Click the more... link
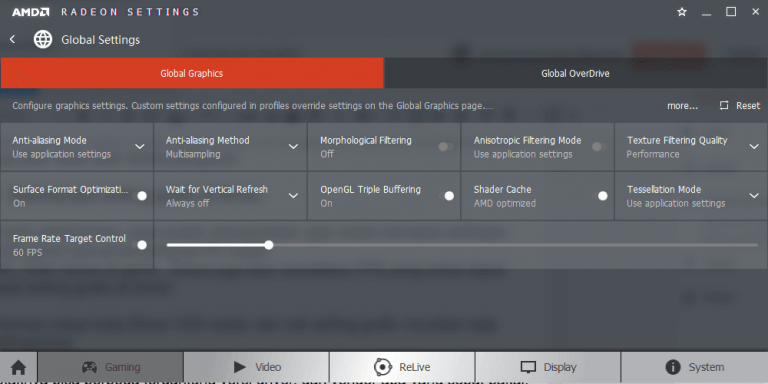The width and height of the screenshot is (768, 384). pyautogui.click(x=682, y=106)
